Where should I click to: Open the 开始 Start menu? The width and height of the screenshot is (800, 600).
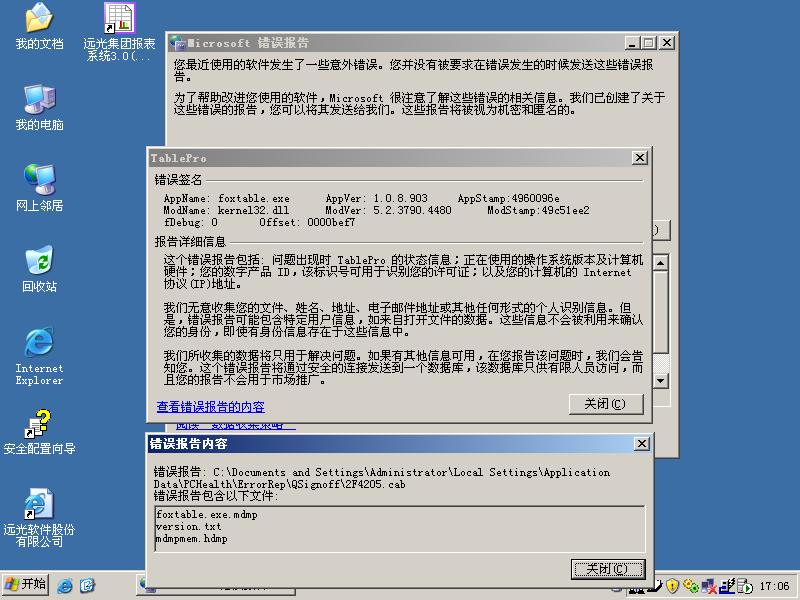click(26, 584)
